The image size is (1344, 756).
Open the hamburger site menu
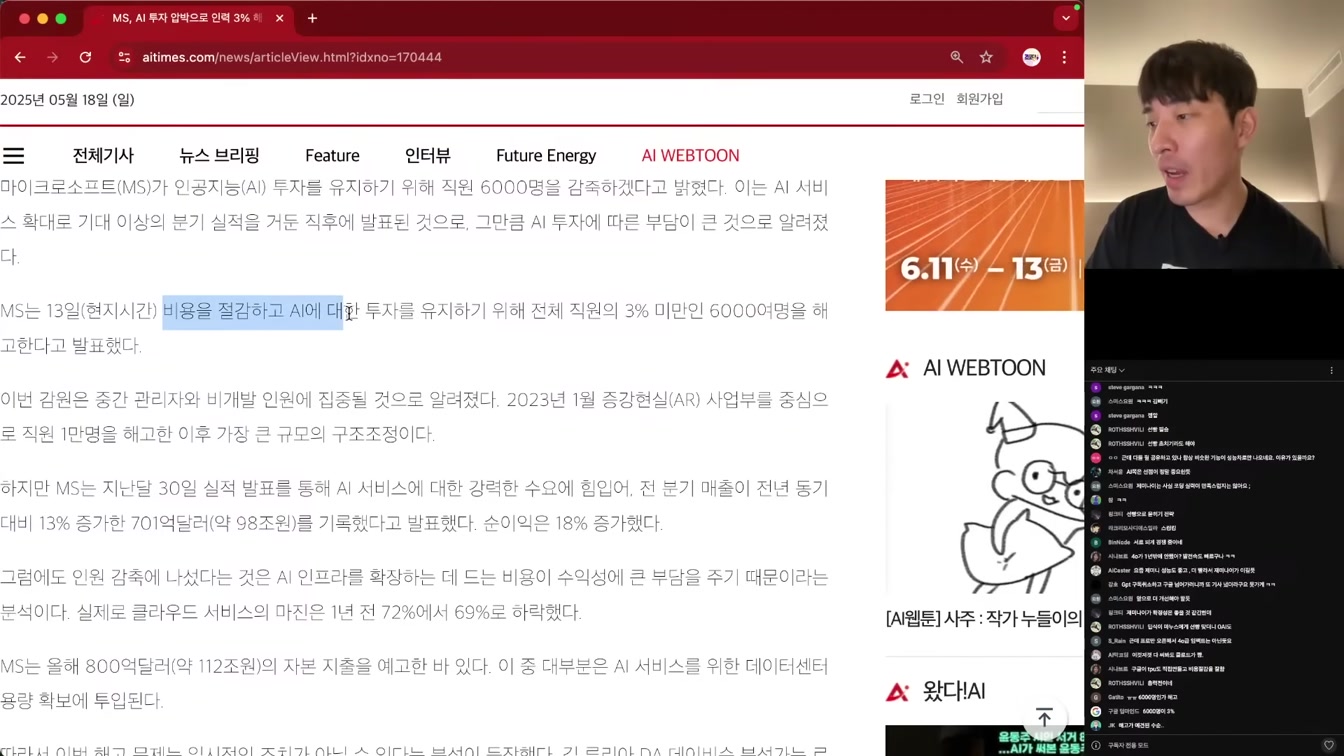tap(13, 155)
